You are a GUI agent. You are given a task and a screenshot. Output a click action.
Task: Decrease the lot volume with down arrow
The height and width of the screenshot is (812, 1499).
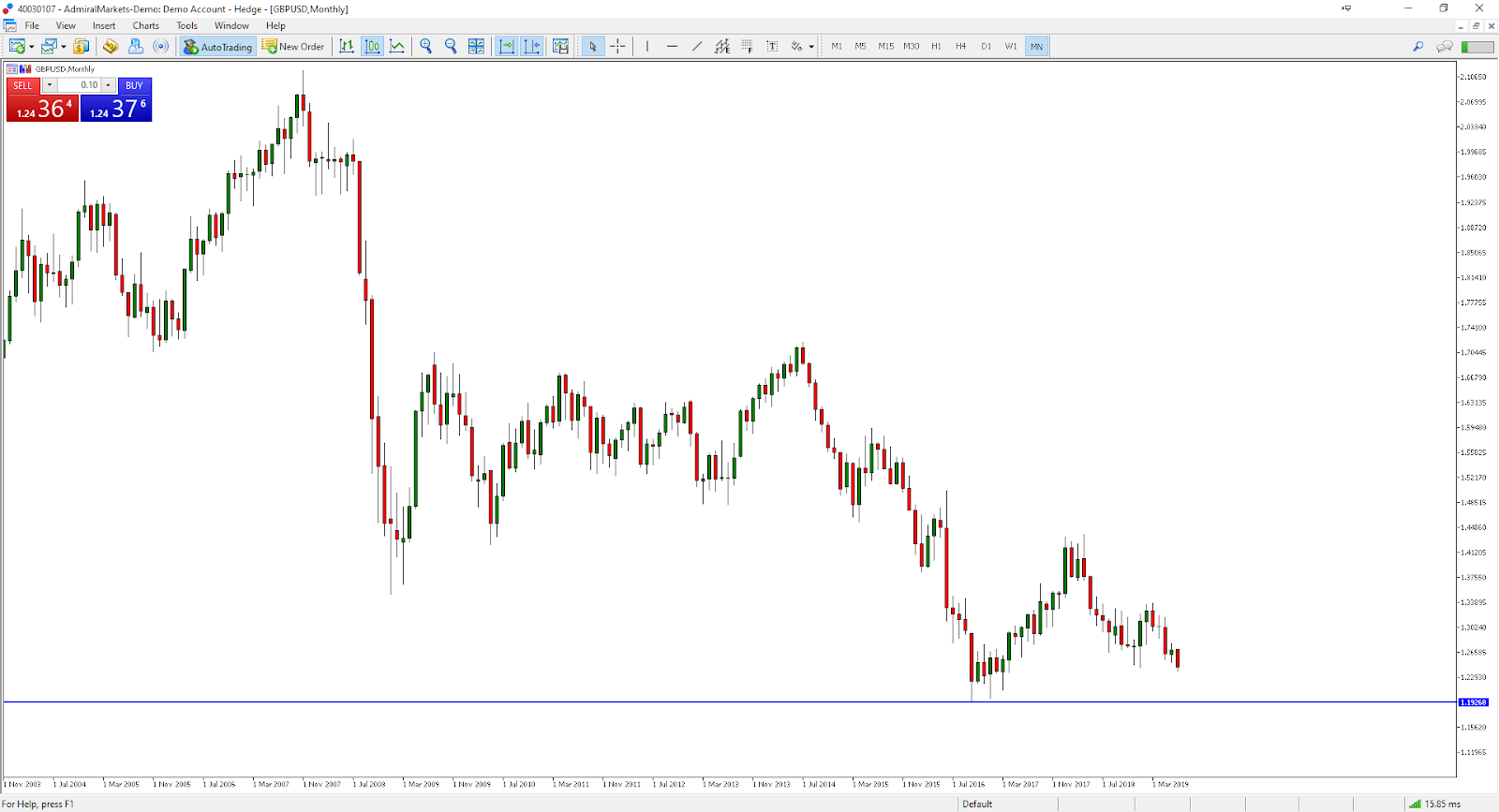[49, 85]
